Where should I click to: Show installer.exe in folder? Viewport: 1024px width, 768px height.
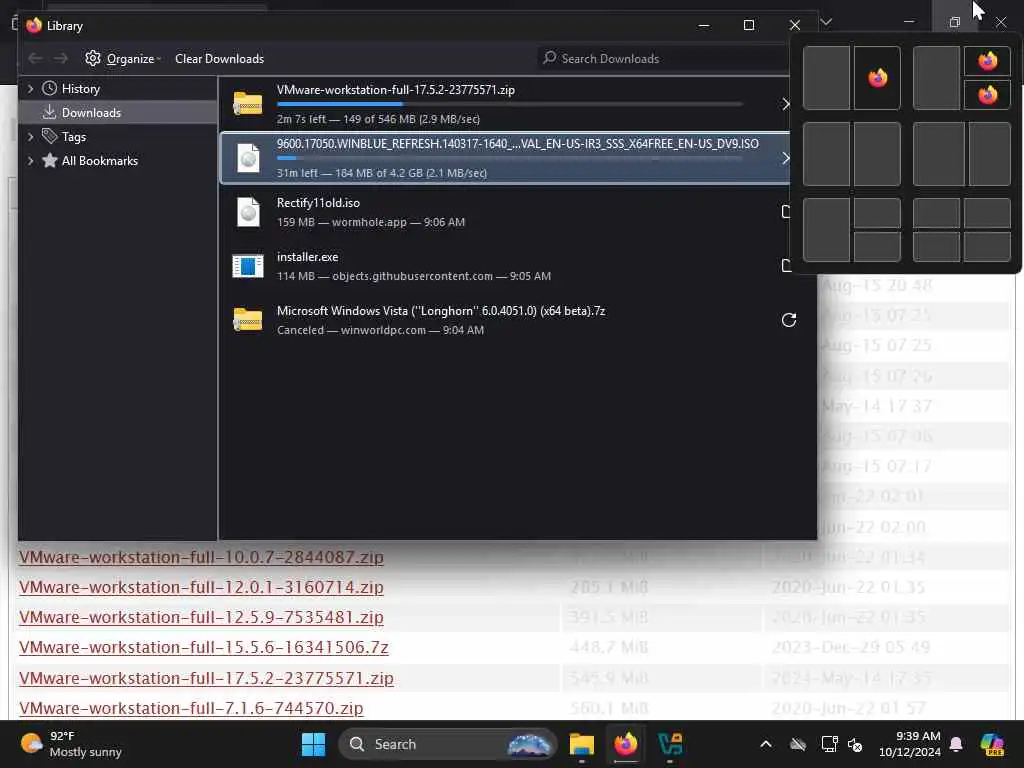(x=786, y=266)
